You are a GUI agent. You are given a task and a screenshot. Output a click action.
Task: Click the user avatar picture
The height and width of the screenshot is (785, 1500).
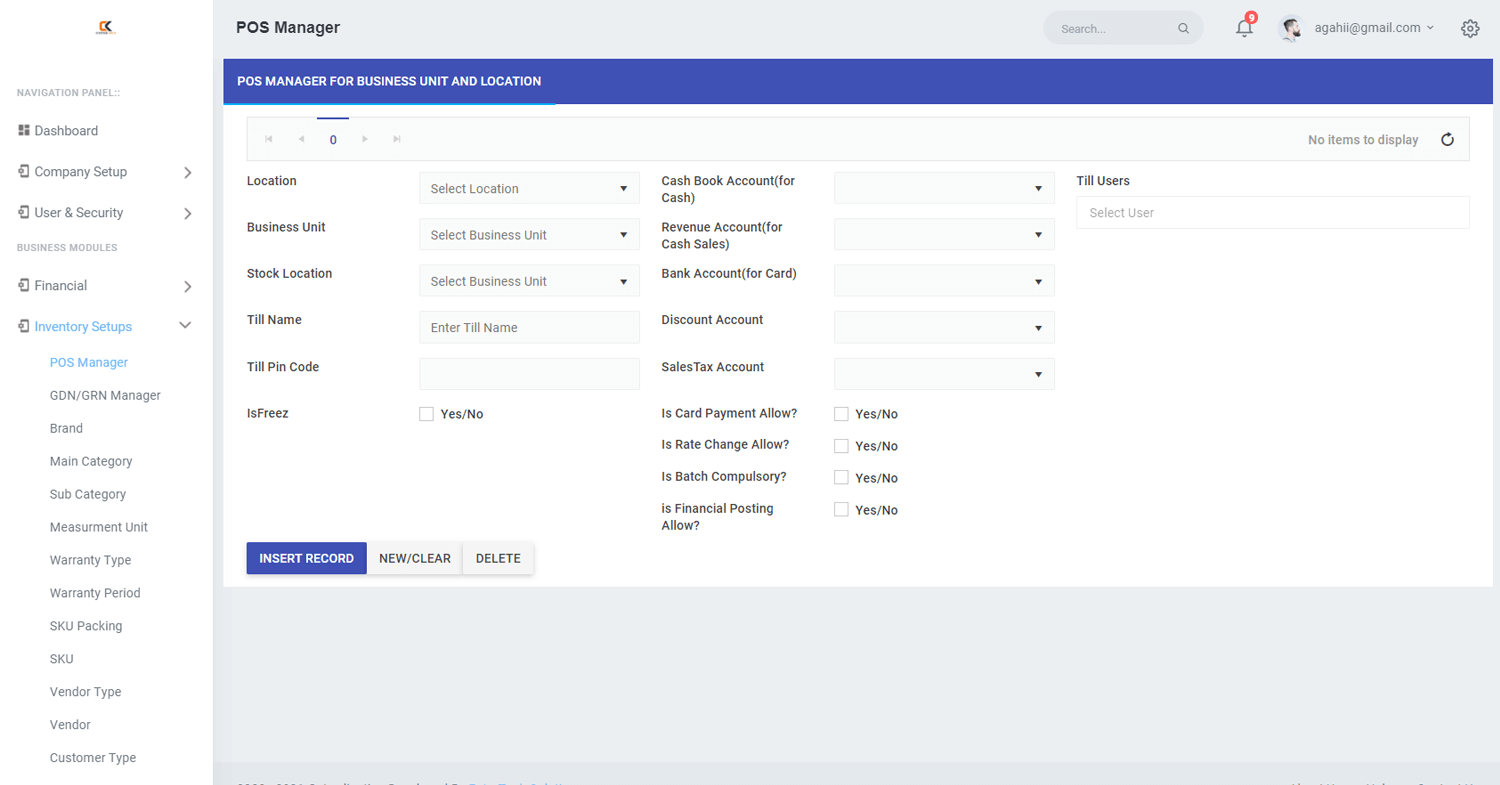(1291, 28)
